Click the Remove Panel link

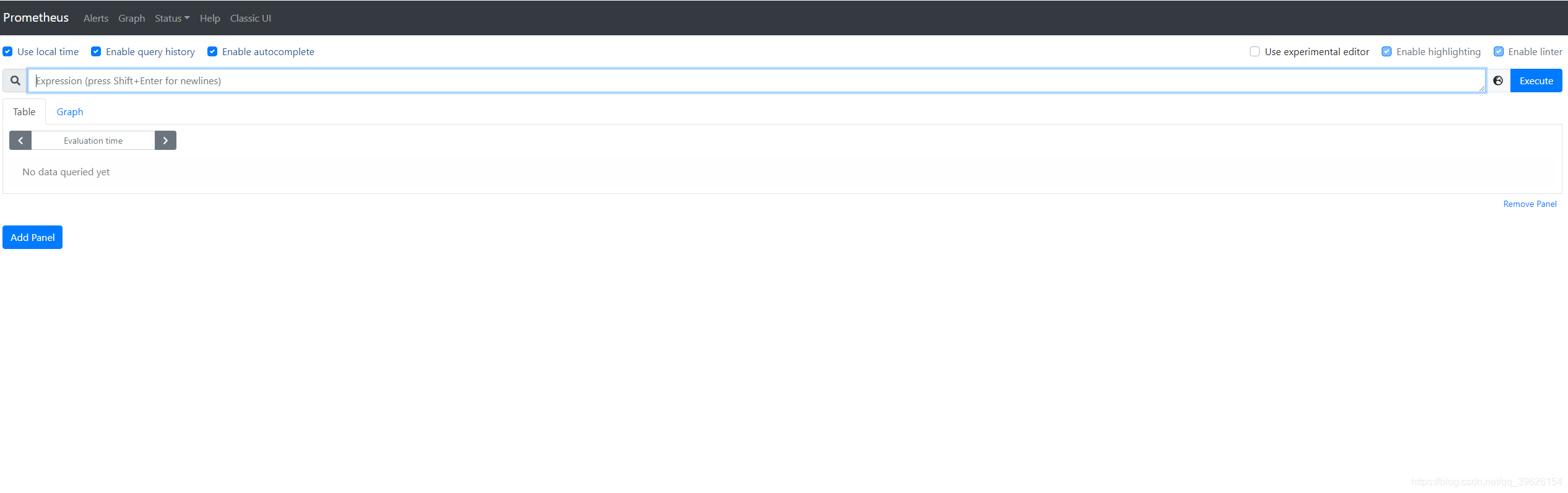point(1530,203)
